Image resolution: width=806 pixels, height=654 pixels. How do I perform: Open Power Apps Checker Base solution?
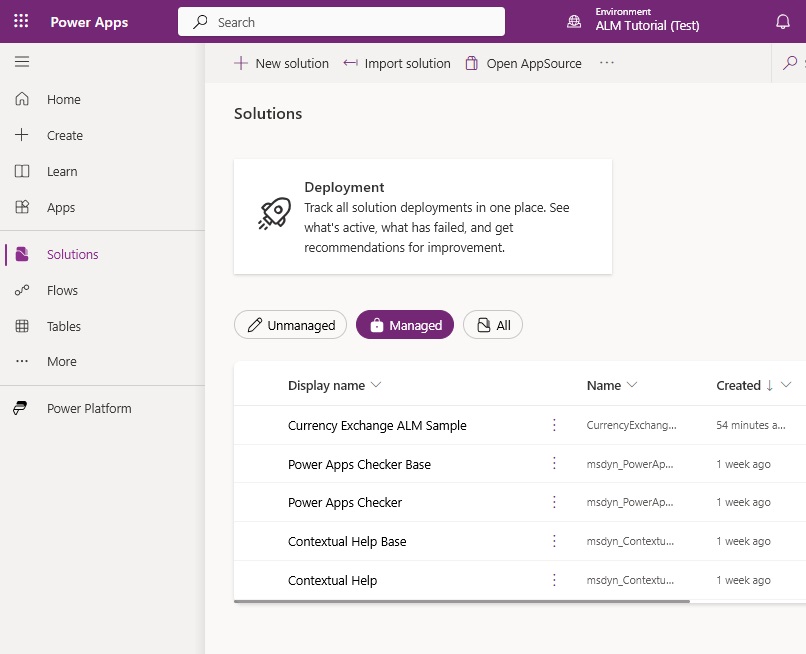(x=359, y=464)
